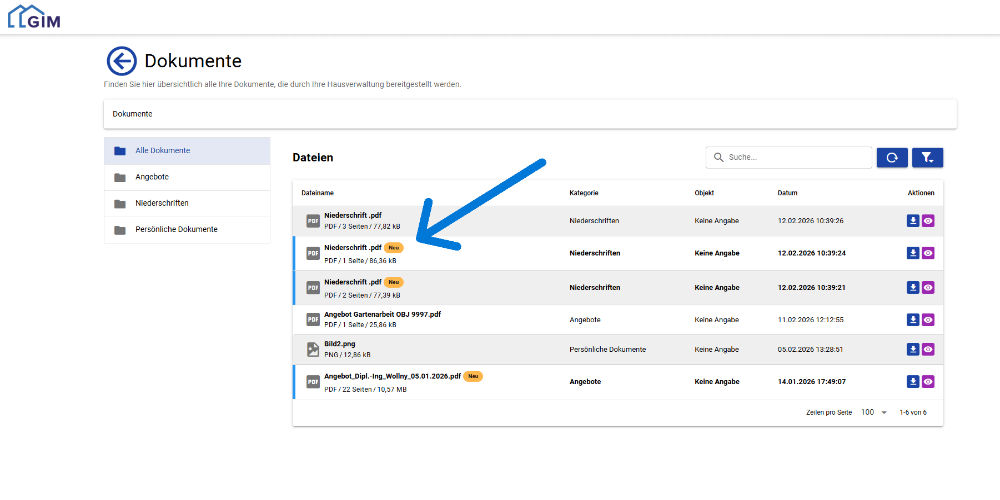1000x500 pixels.
Task: Open the filter button in Dateien toolbar
Action: 927,157
